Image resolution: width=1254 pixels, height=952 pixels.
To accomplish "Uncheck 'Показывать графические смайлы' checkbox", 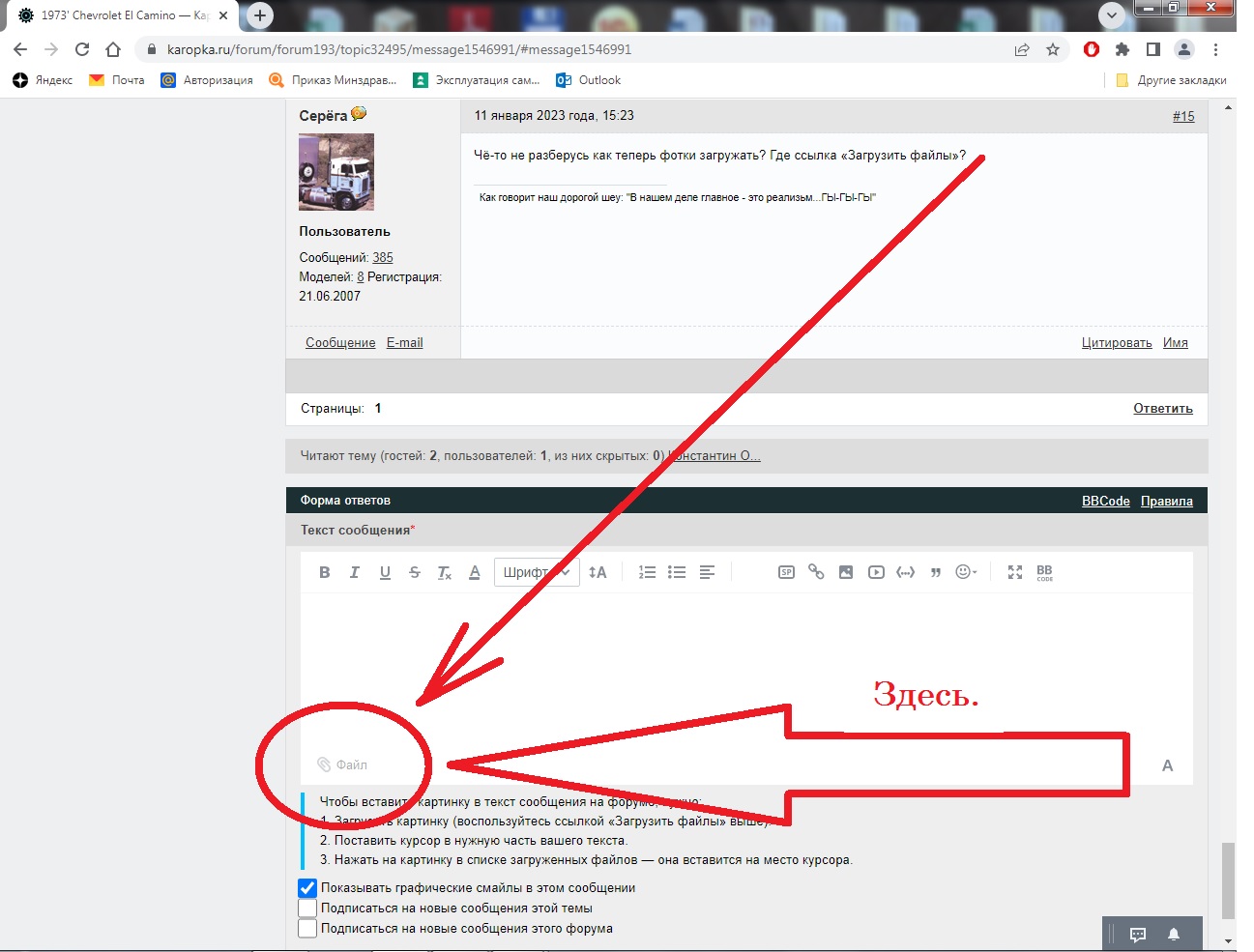I will (x=307, y=888).
